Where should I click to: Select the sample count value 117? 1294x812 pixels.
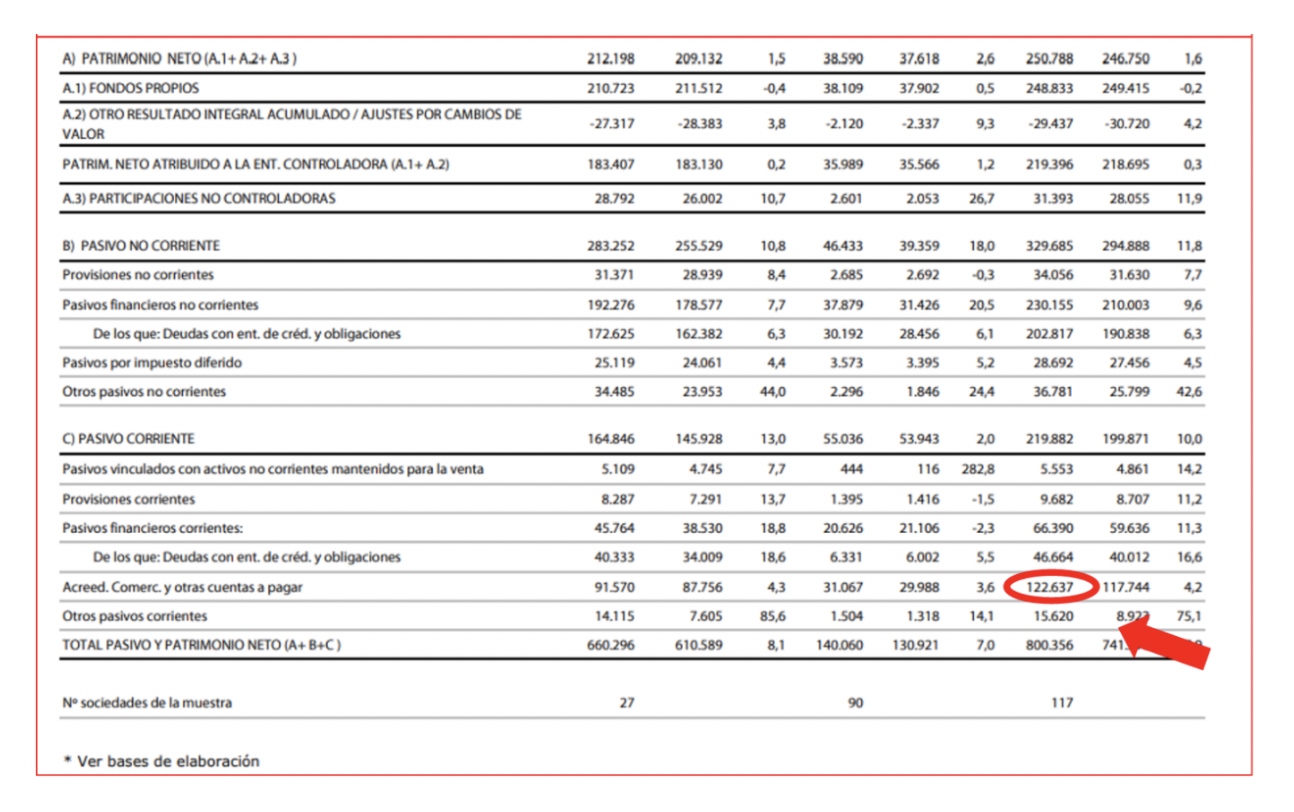point(1061,703)
